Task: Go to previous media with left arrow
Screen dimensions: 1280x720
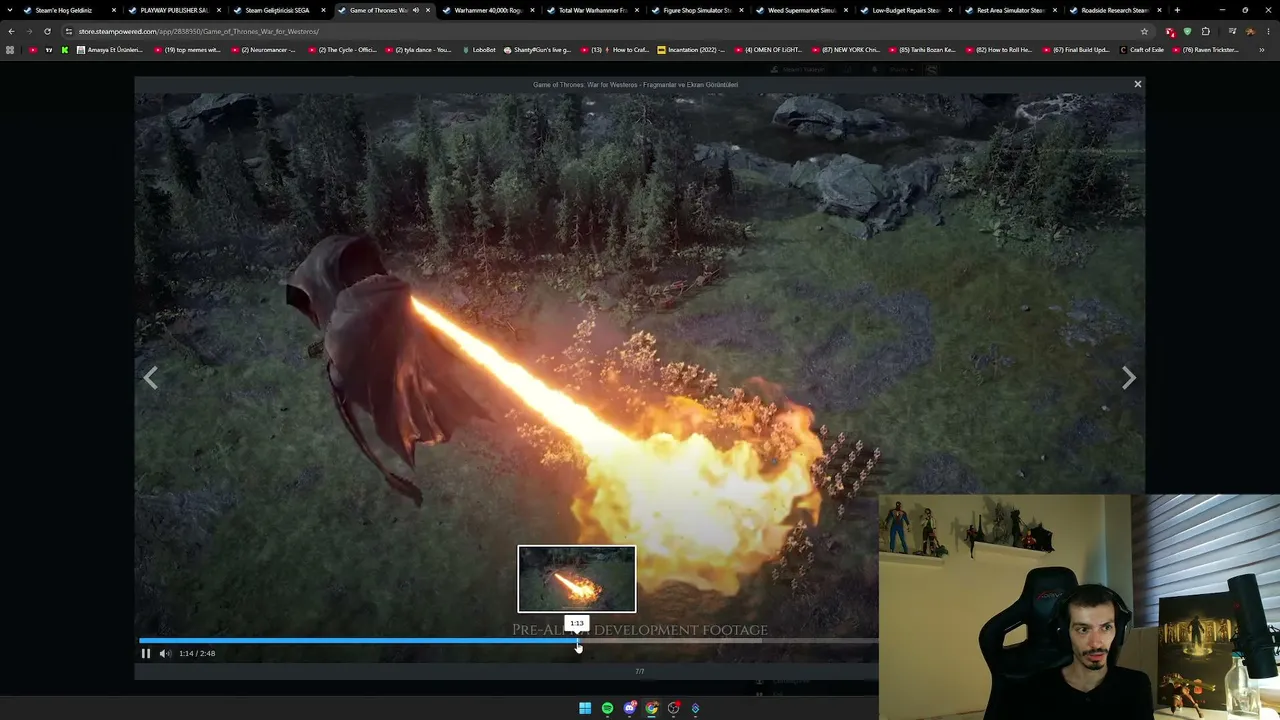Action: click(x=151, y=378)
